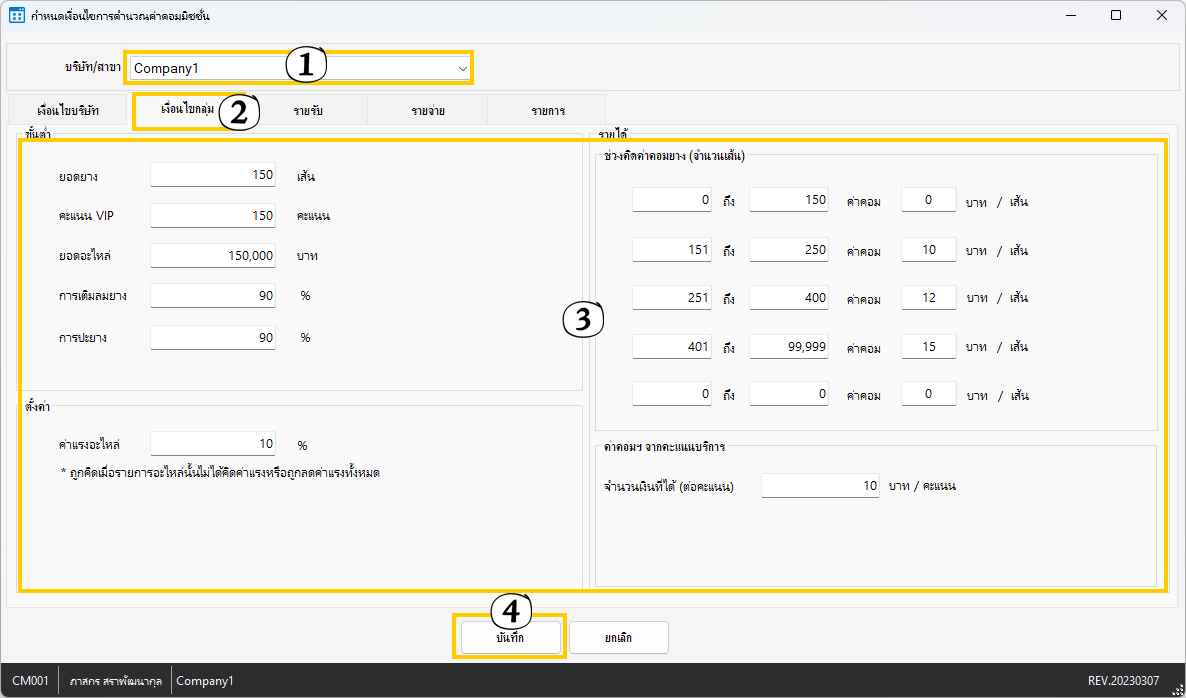The height and width of the screenshot is (698, 1186).
Task: Maximize the window
Action: (1116, 16)
